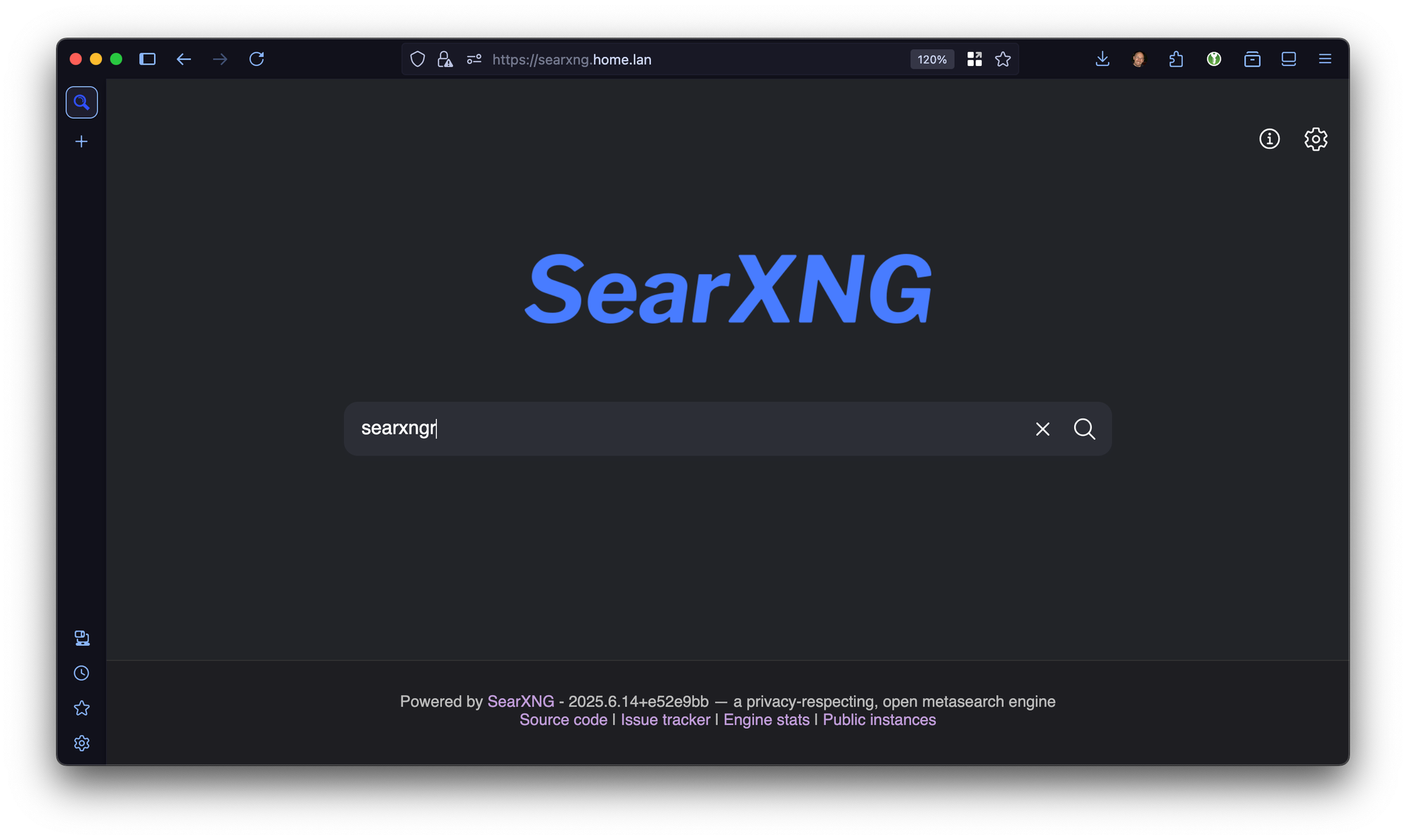Open the QR code grid icon in address bar

pos(974,59)
